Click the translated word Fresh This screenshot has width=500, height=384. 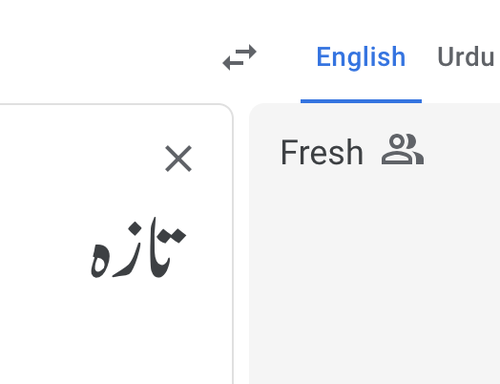pos(322,153)
